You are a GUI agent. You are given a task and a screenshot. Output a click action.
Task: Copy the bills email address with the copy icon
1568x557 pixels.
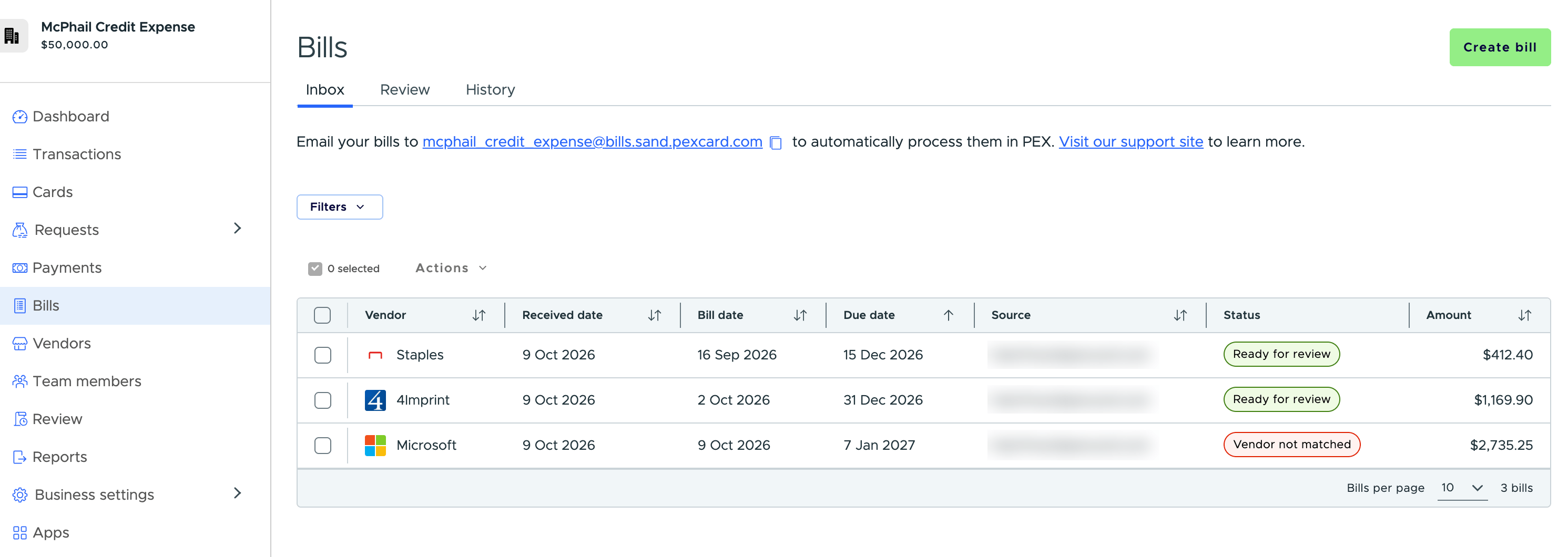[x=776, y=143]
